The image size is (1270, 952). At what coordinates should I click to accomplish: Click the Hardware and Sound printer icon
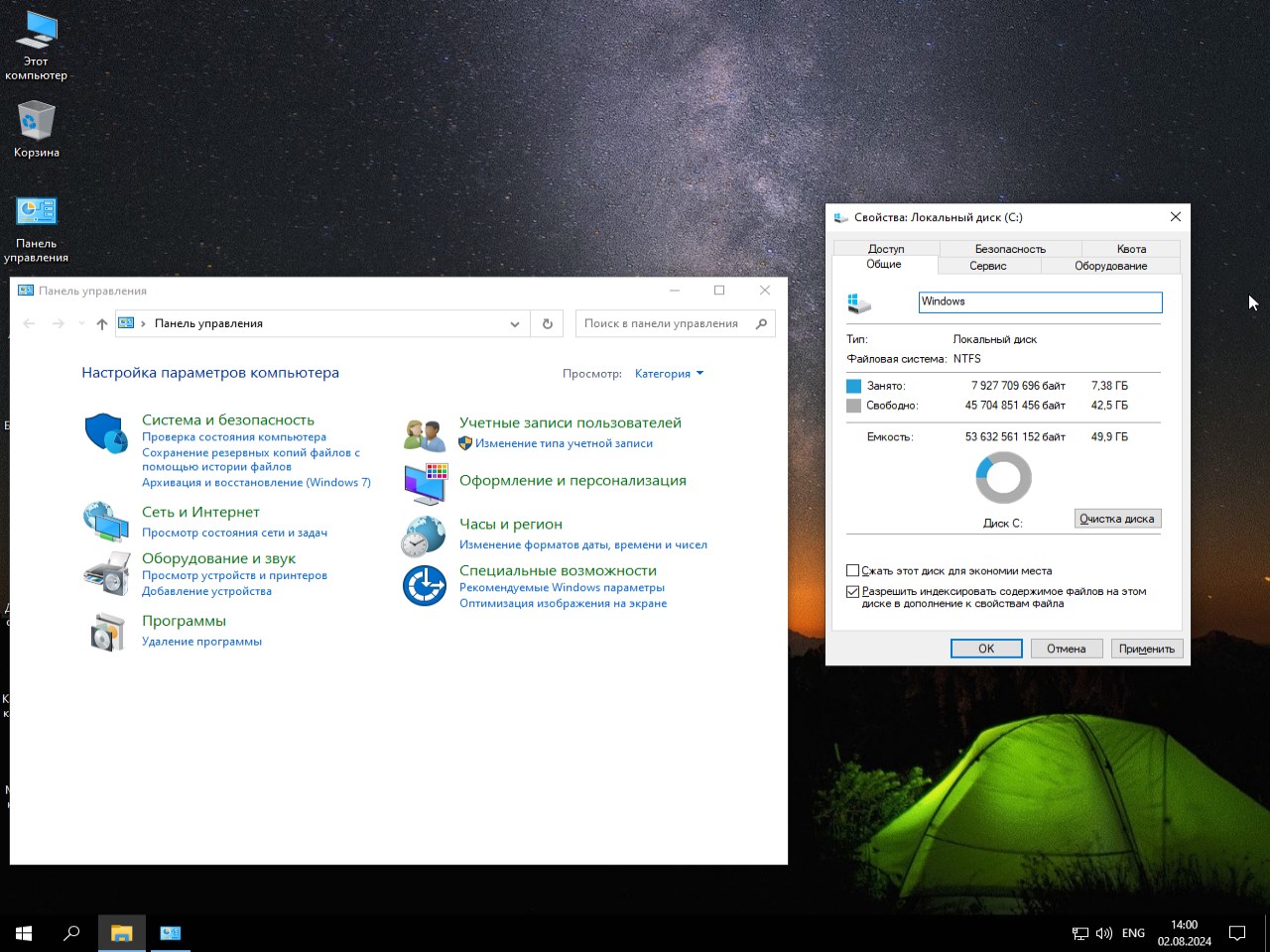(106, 573)
